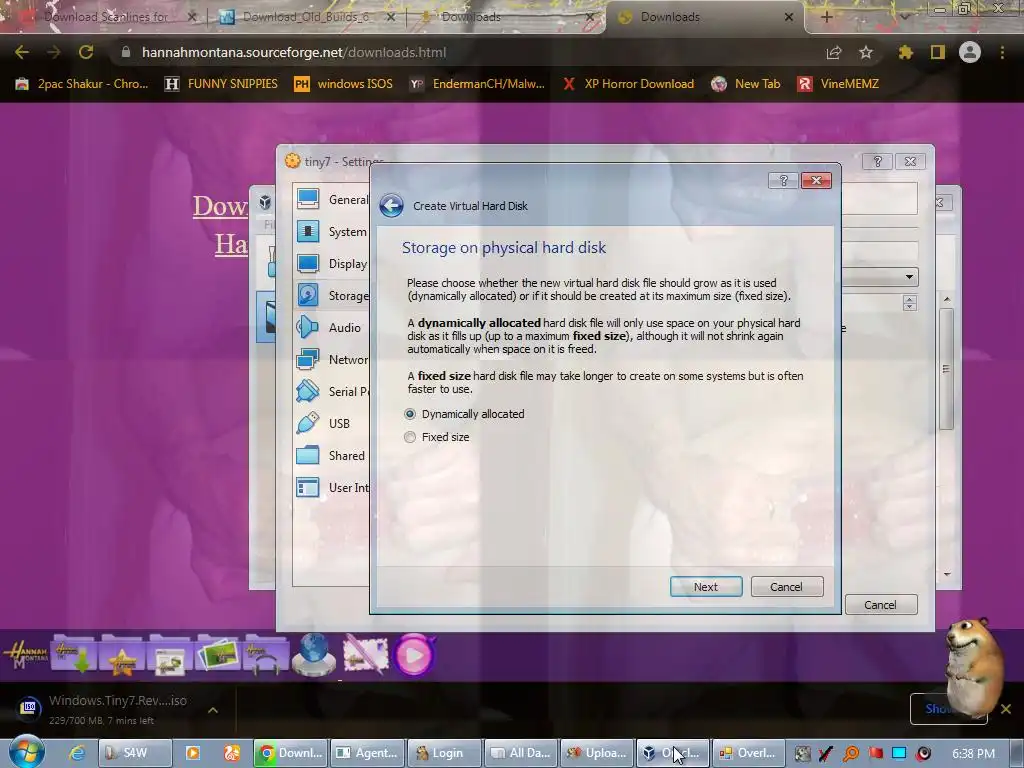Click Next in the virtual disk wizard
1024x768 pixels.
(706, 586)
